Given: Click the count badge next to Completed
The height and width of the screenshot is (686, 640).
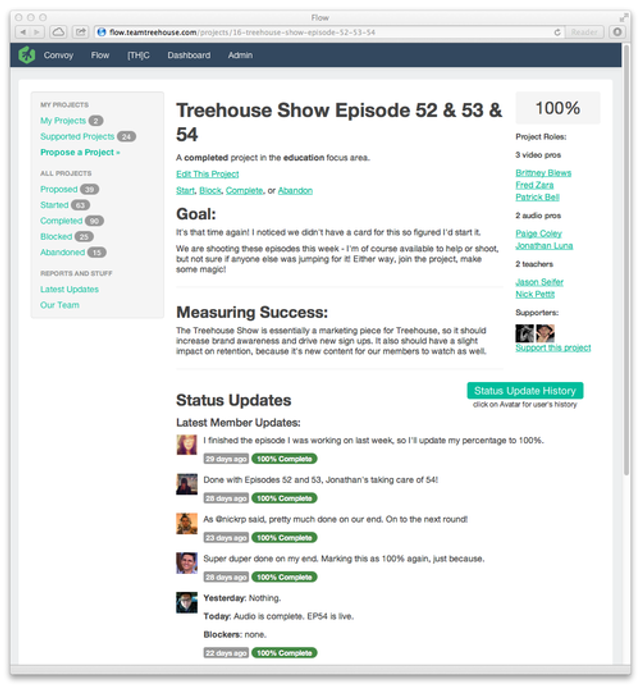Looking at the screenshot, I should [94, 221].
